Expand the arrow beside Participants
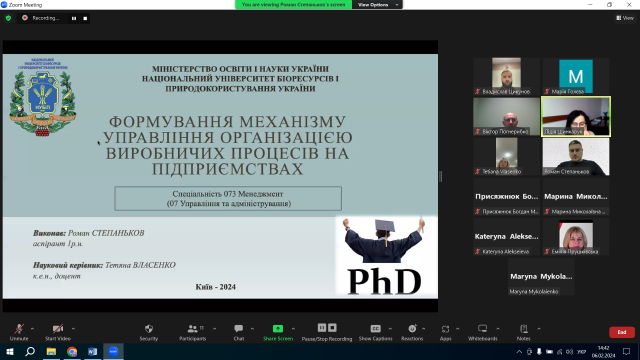Screen dimensions: 640x360 [x=215, y=329]
